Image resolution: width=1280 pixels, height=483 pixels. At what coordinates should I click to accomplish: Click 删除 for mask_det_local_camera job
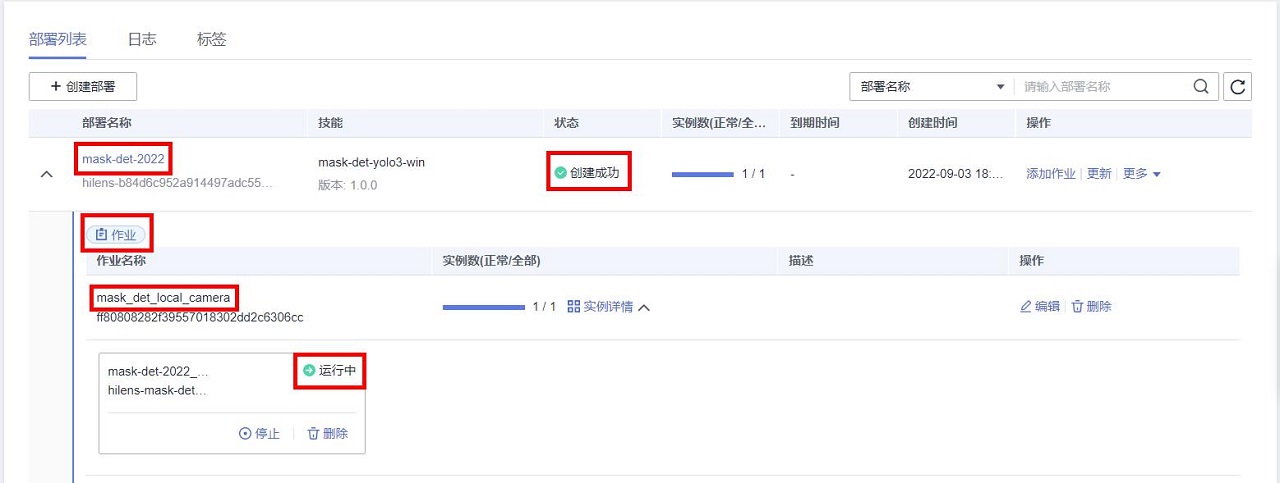pyautogui.click(x=1091, y=307)
